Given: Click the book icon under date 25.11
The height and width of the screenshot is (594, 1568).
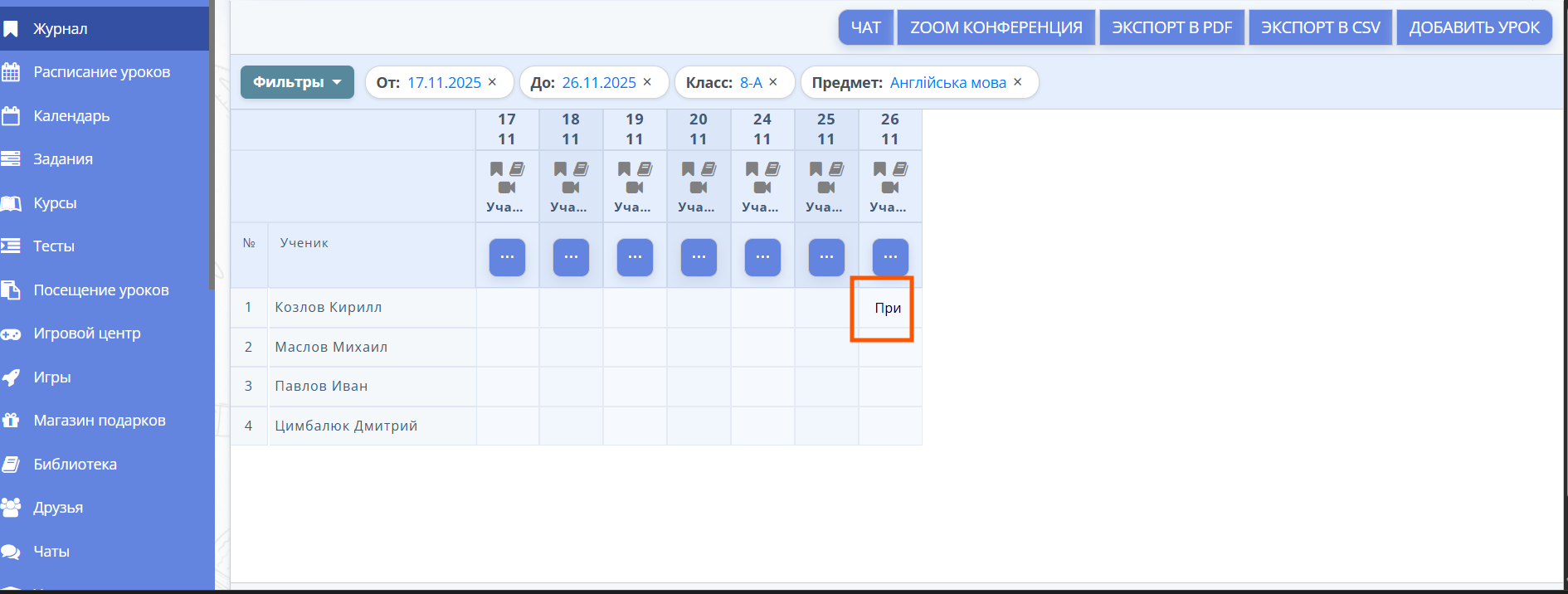Looking at the screenshot, I should [x=836, y=169].
